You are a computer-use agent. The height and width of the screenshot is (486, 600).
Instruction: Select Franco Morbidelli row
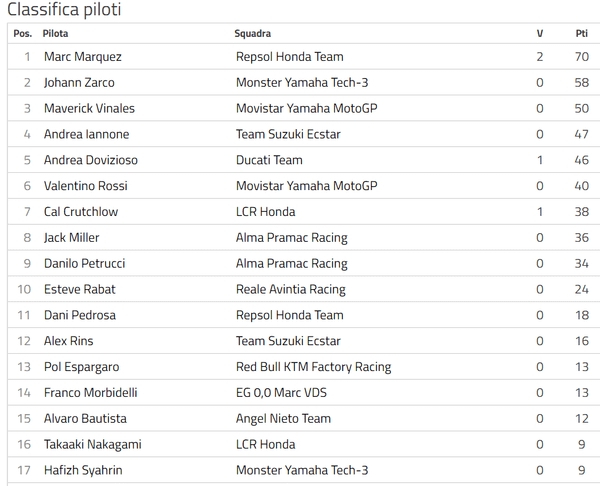pos(304,393)
